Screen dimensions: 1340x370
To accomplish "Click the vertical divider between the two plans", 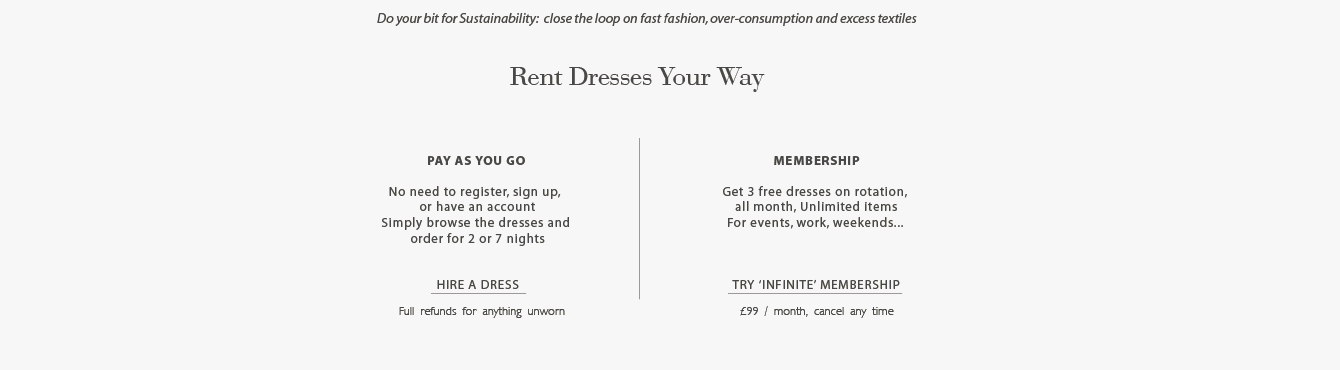I will click(x=639, y=218).
